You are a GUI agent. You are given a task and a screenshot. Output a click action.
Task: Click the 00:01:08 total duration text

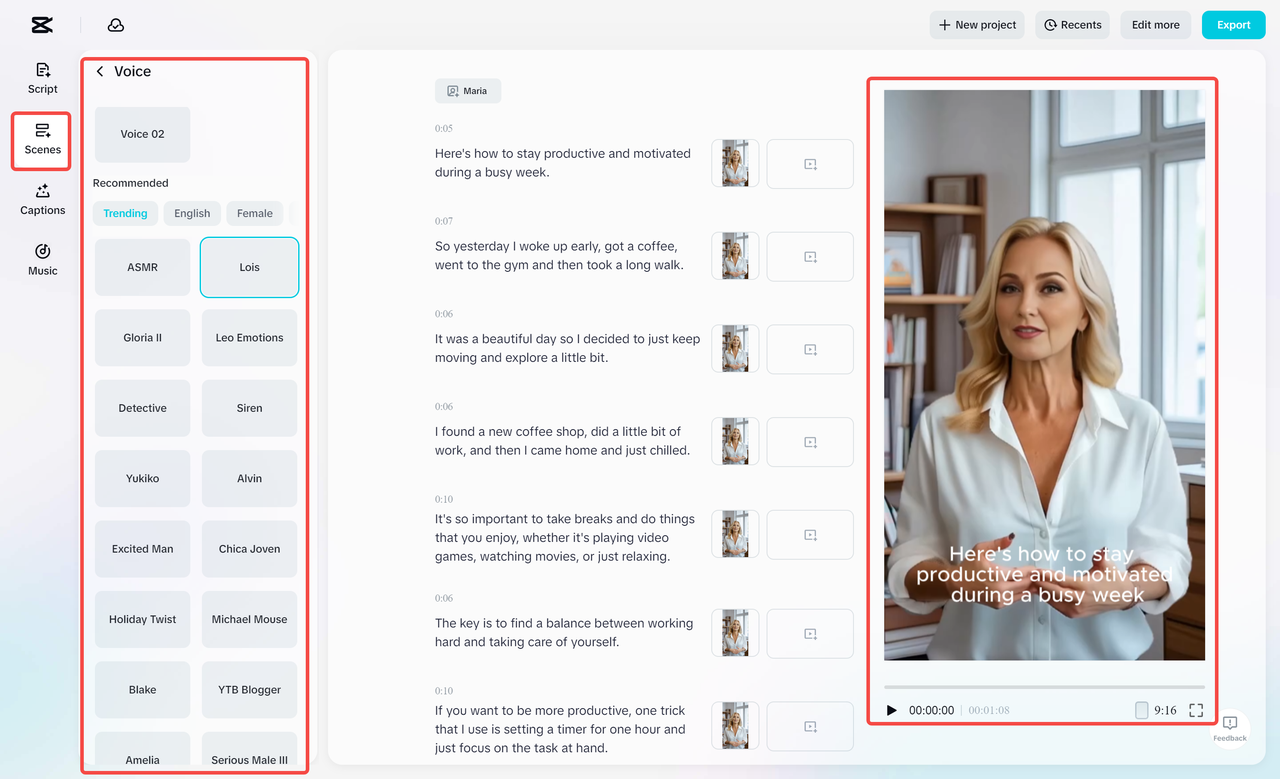989,710
